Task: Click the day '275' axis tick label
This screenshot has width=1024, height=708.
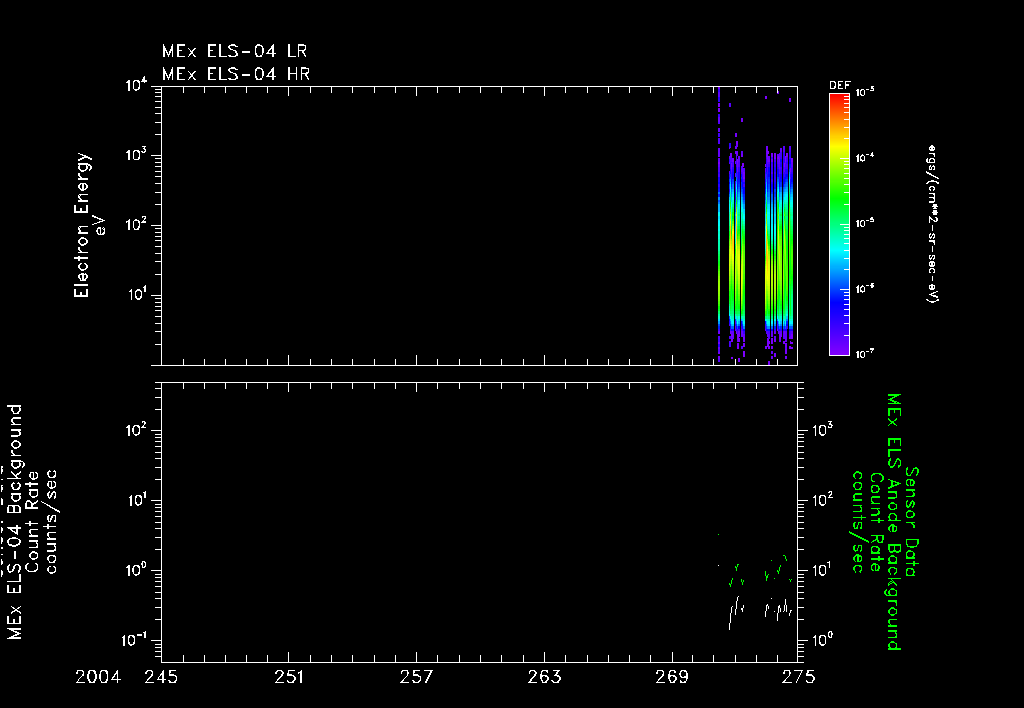Action: point(798,677)
